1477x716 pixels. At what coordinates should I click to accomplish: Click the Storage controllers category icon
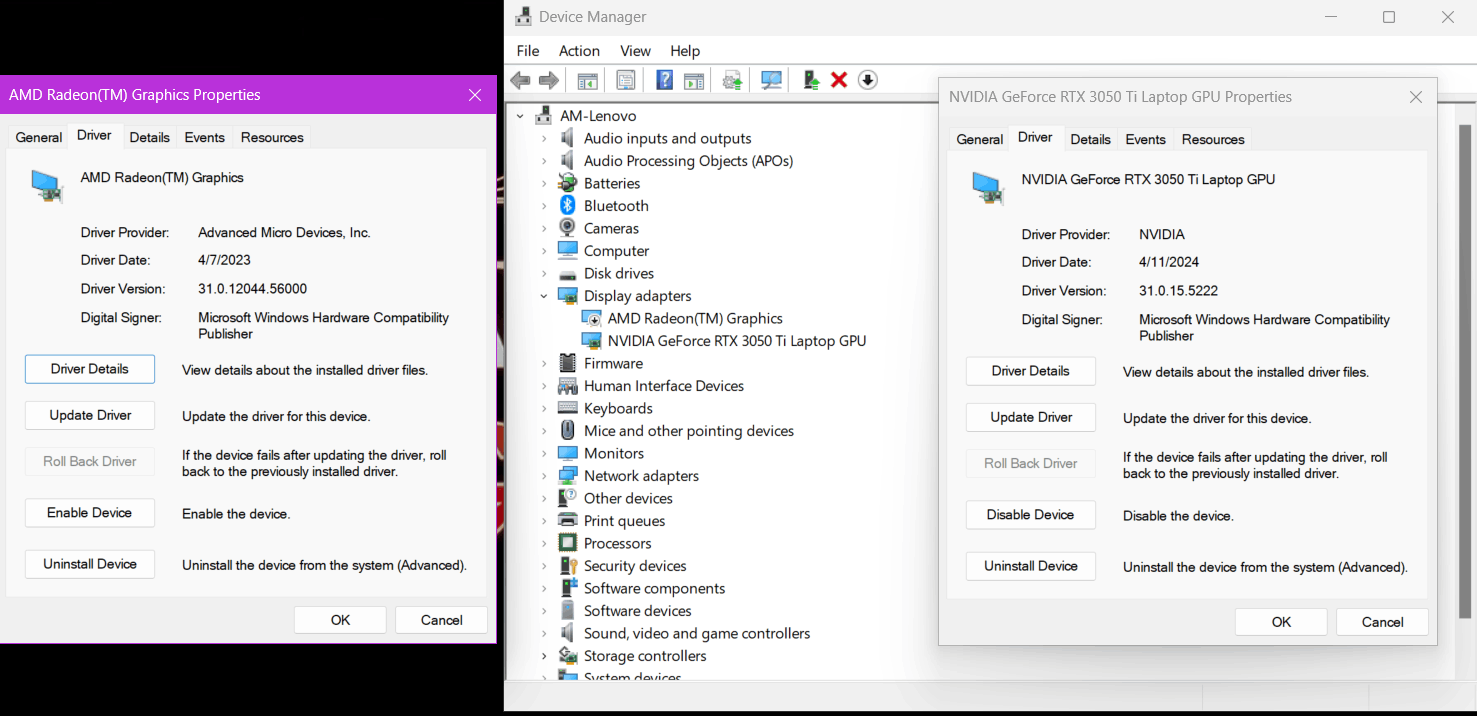click(x=567, y=656)
